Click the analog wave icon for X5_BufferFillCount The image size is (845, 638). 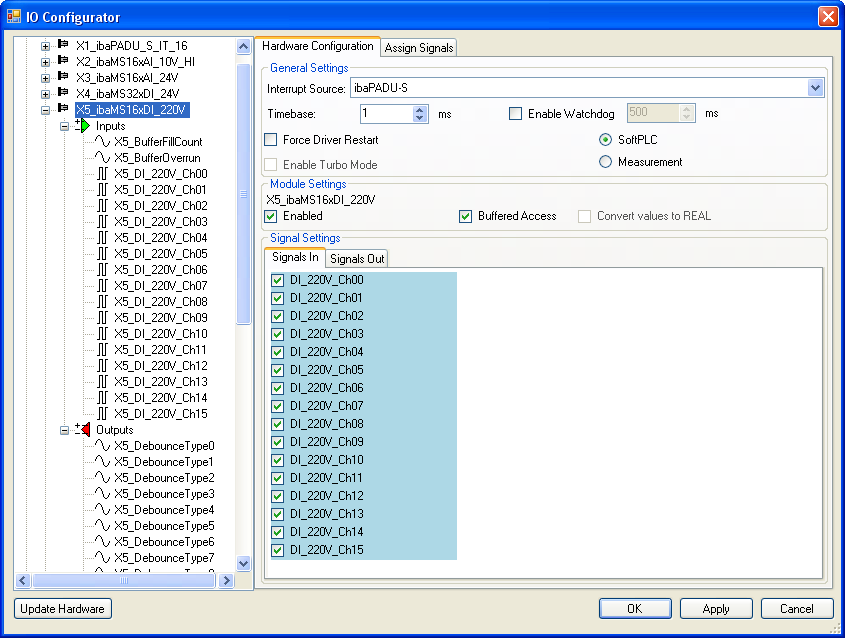(102, 142)
